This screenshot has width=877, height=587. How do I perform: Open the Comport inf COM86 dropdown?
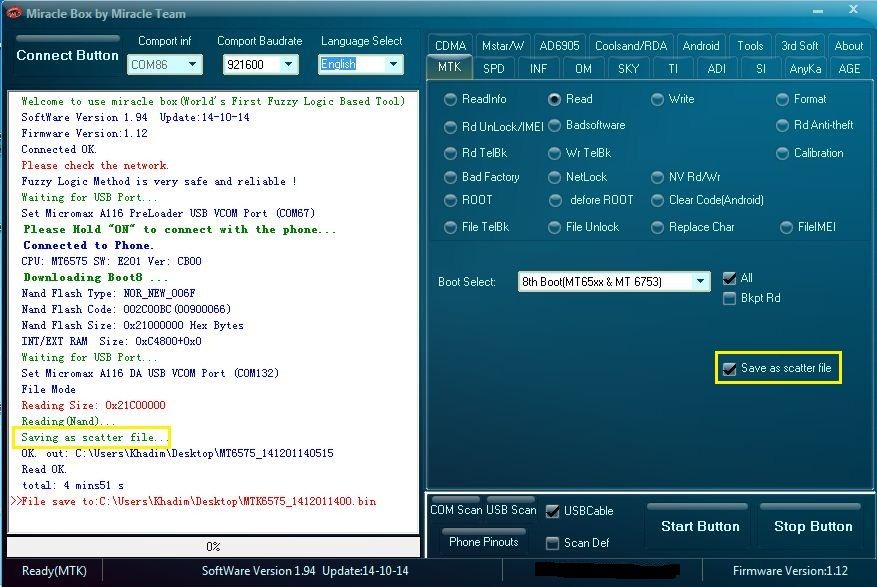192,64
